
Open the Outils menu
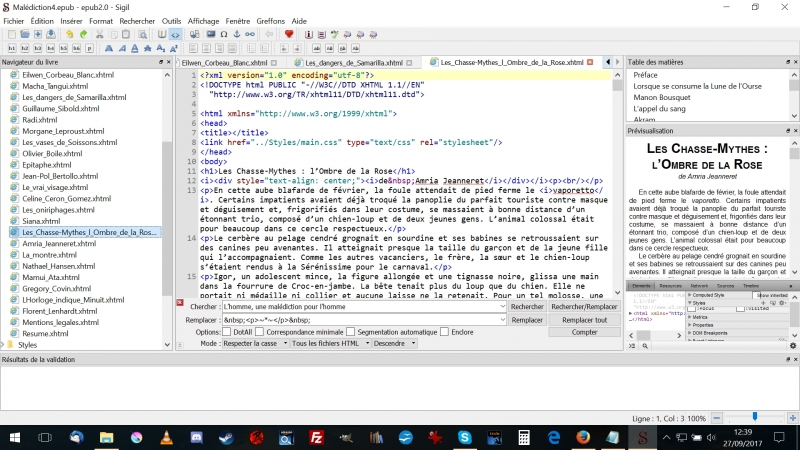pyautogui.click(x=172, y=20)
